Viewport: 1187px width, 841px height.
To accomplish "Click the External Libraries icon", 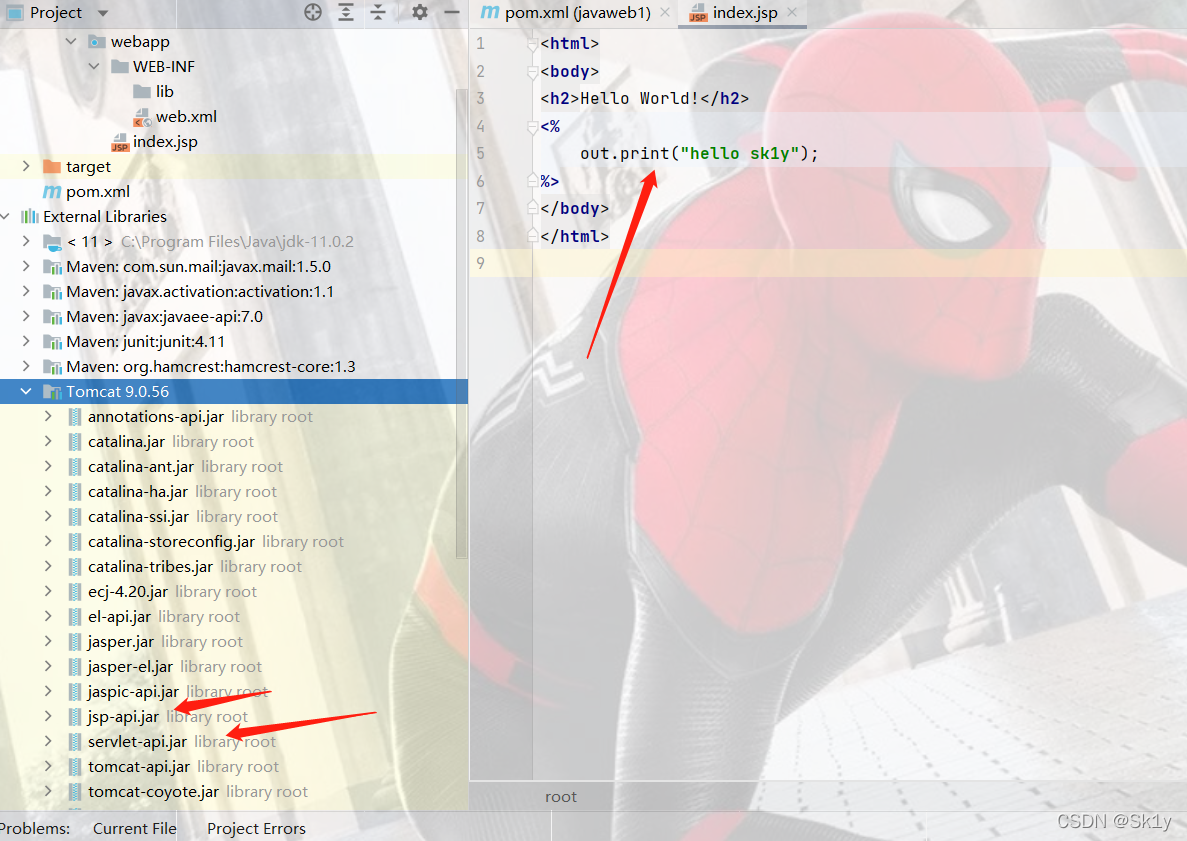I will pos(30,216).
